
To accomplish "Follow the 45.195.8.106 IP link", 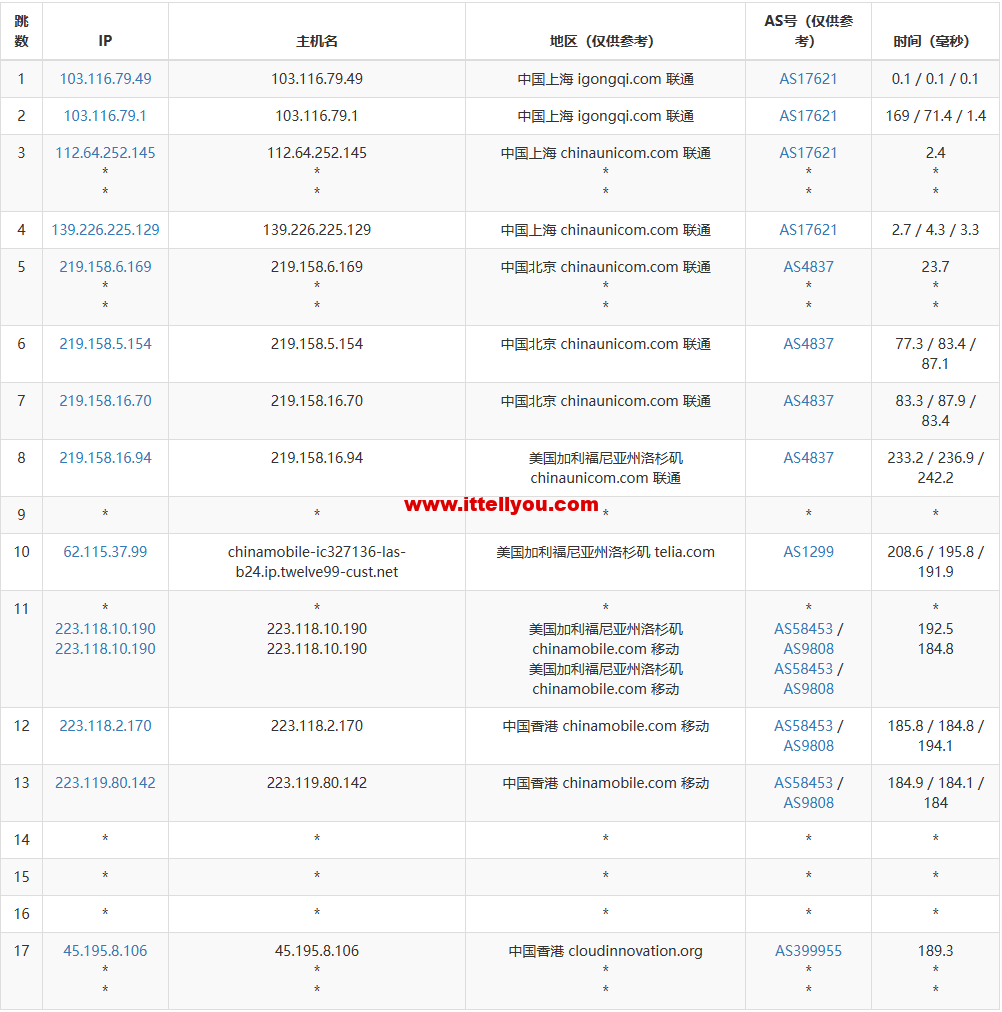I will tap(105, 951).
